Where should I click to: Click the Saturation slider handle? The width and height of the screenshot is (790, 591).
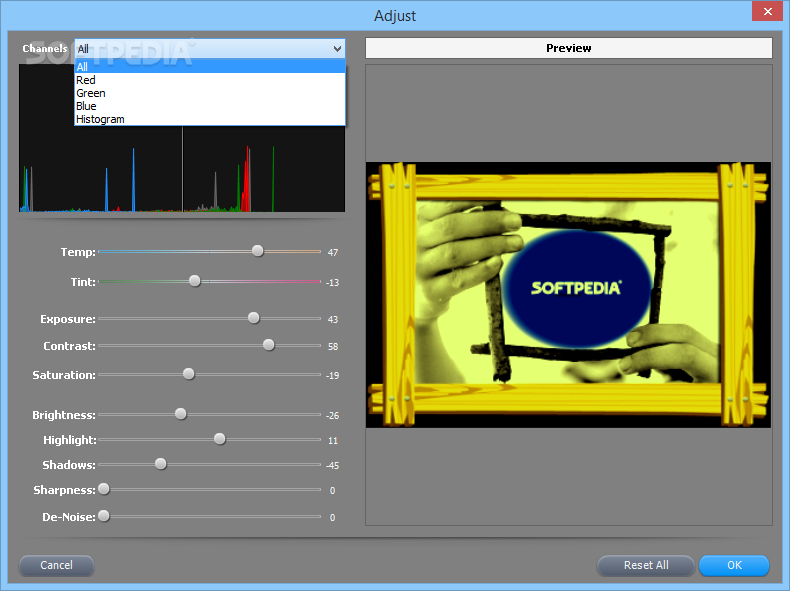(x=188, y=374)
